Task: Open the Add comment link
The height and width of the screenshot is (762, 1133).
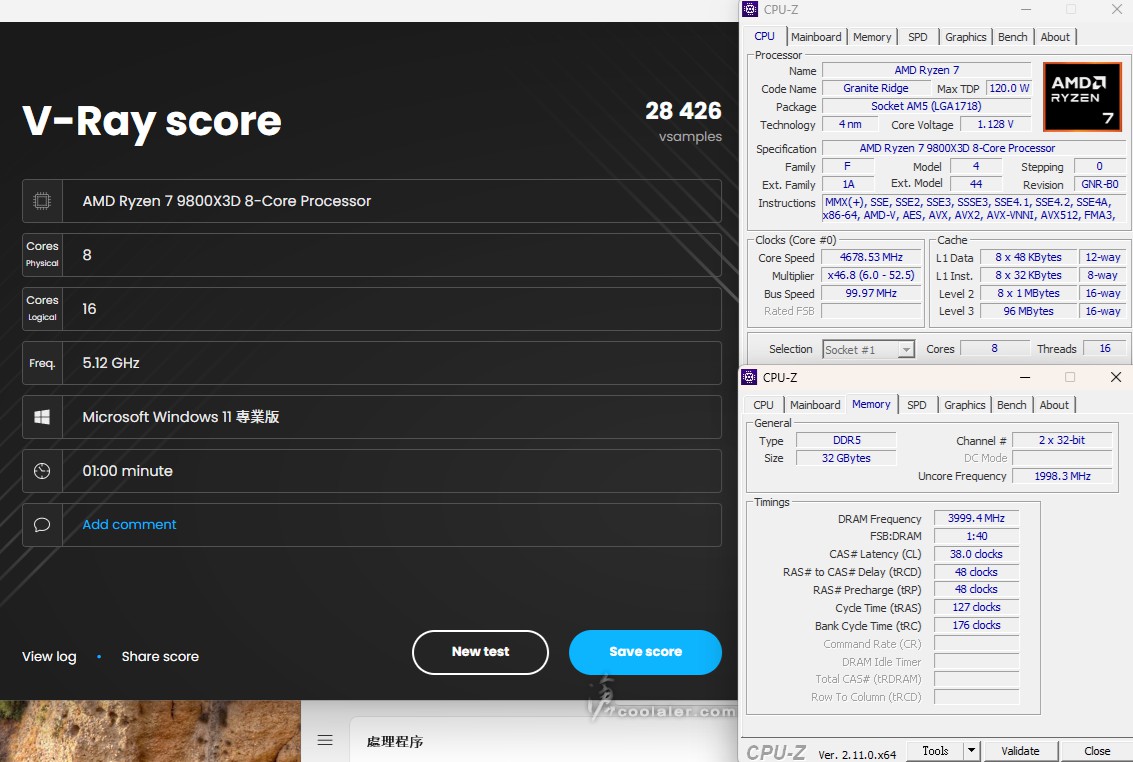Action: coord(129,525)
